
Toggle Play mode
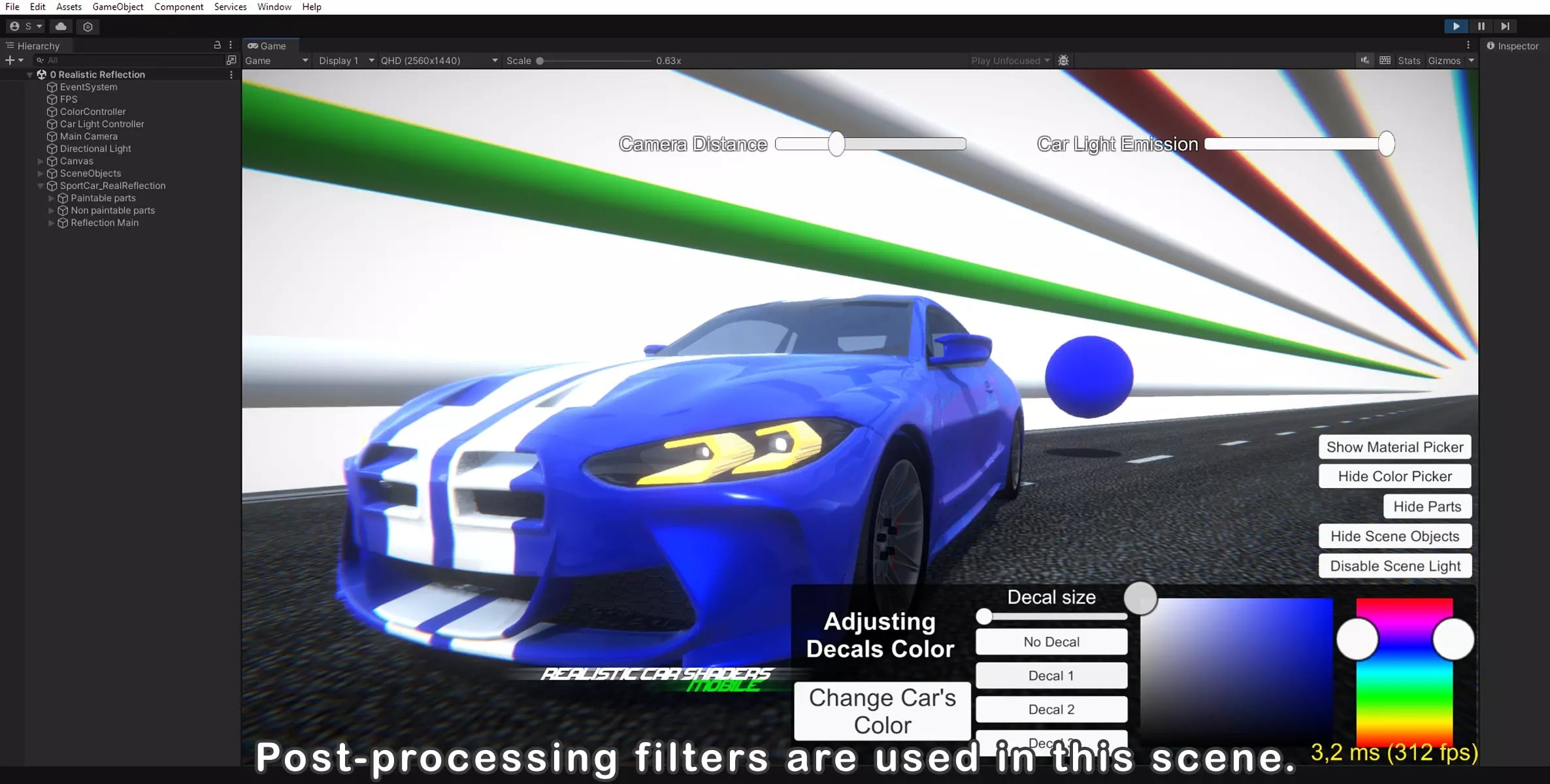pyautogui.click(x=1457, y=26)
